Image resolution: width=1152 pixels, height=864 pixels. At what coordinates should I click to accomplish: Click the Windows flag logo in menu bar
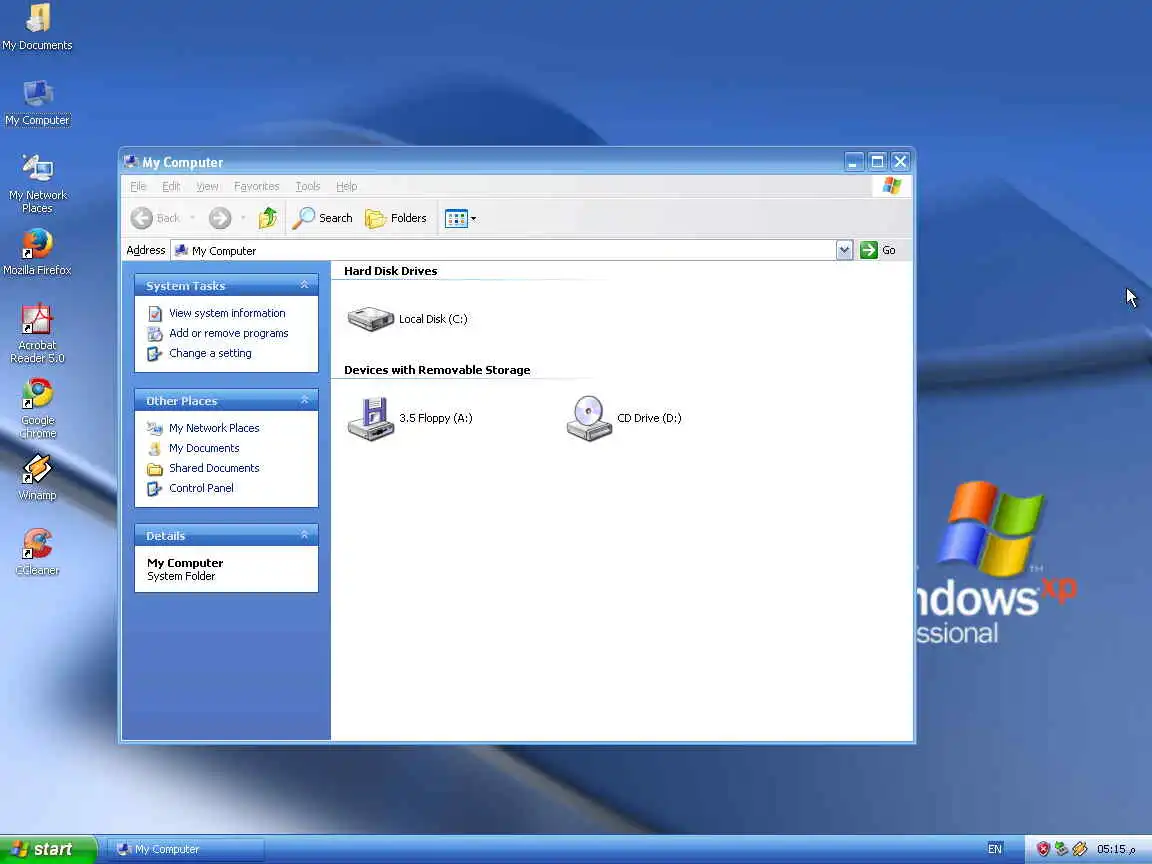(x=891, y=186)
